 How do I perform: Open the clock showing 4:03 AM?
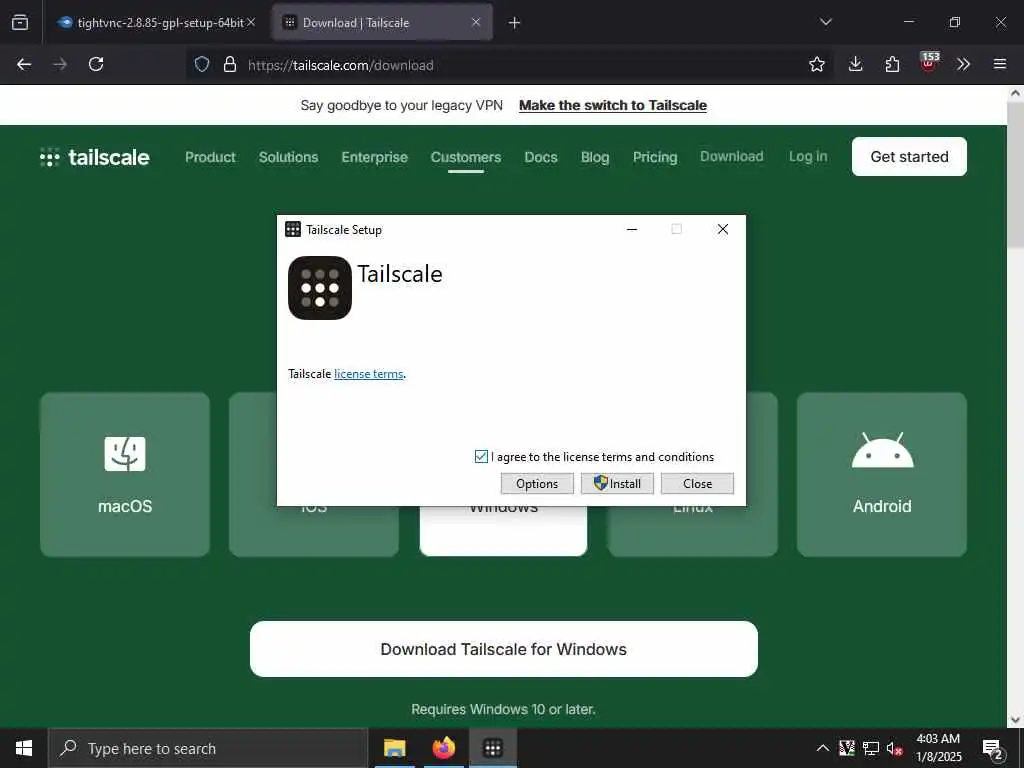938,748
